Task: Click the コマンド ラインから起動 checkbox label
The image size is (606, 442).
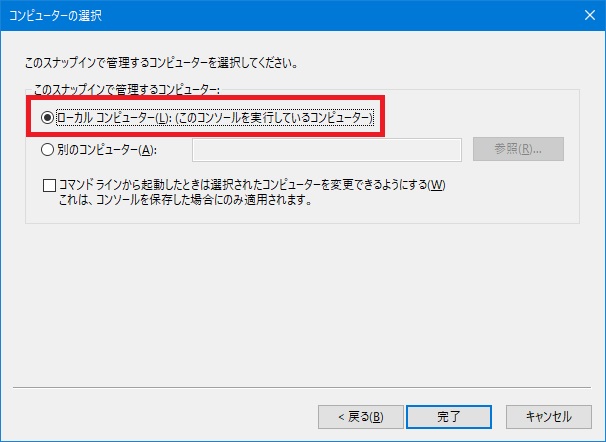Action: click(x=250, y=185)
